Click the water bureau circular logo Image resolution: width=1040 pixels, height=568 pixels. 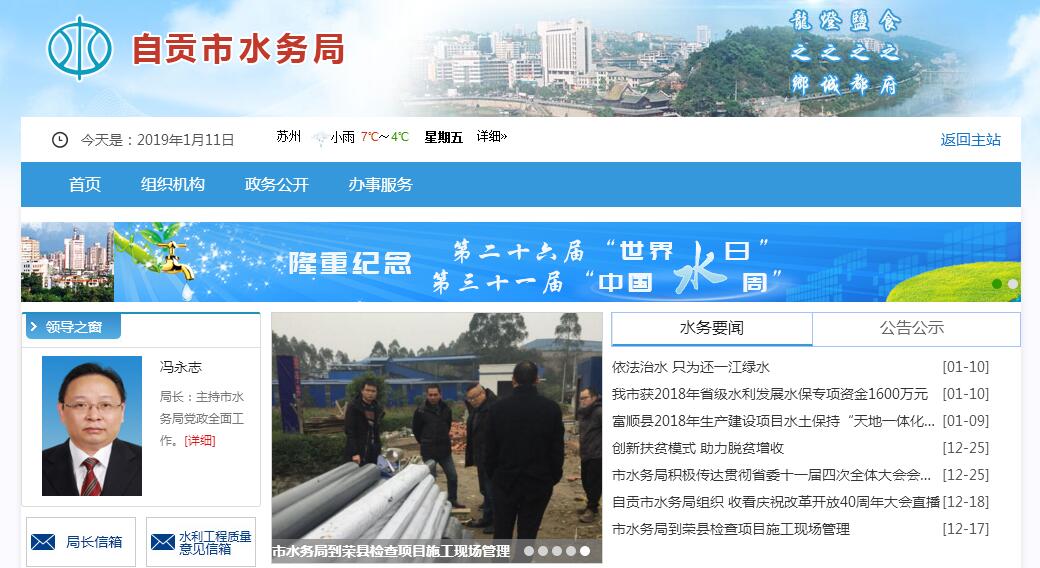79,48
